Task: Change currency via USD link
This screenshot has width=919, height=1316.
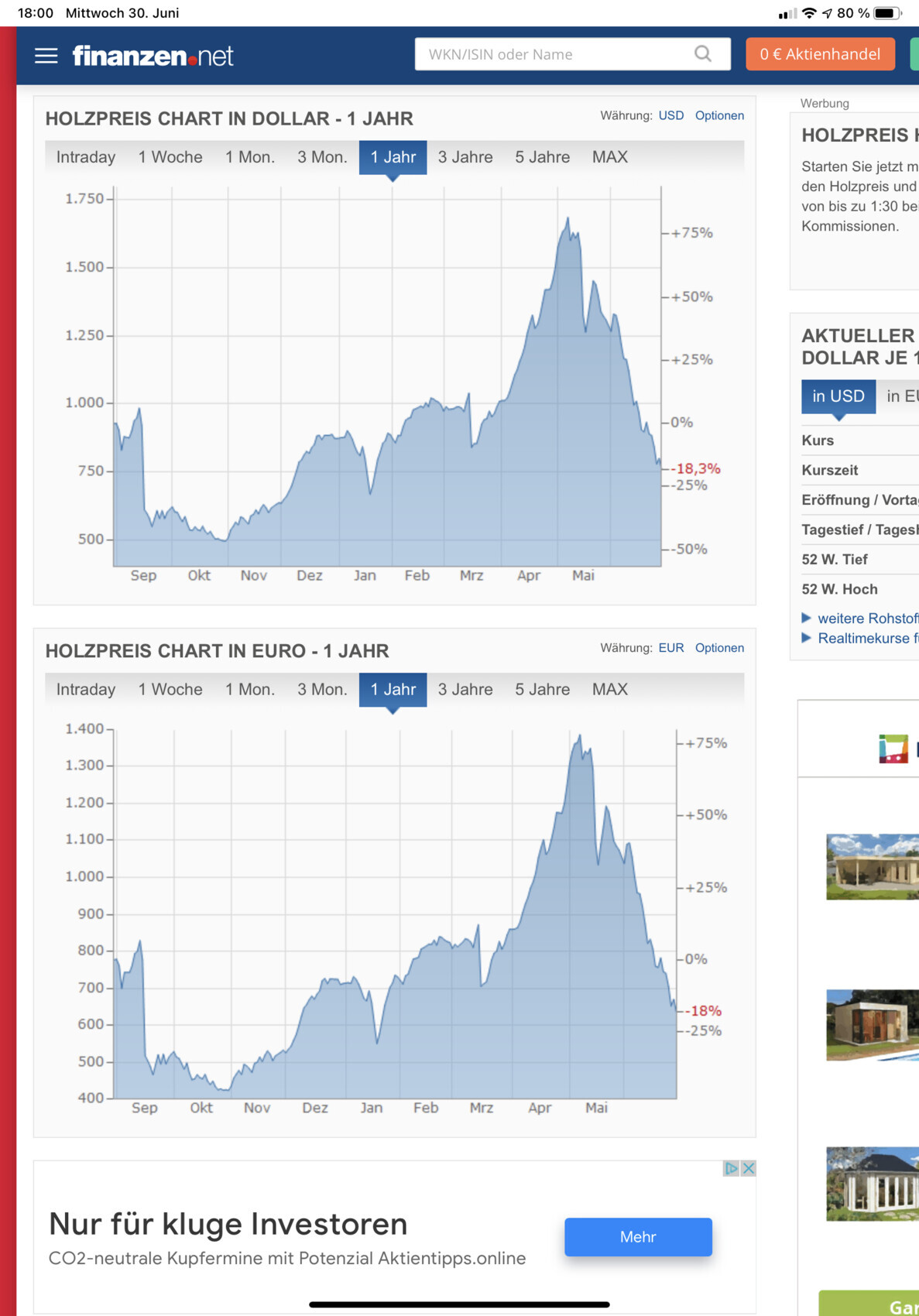Action: pyautogui.click(x=670, y=115)
